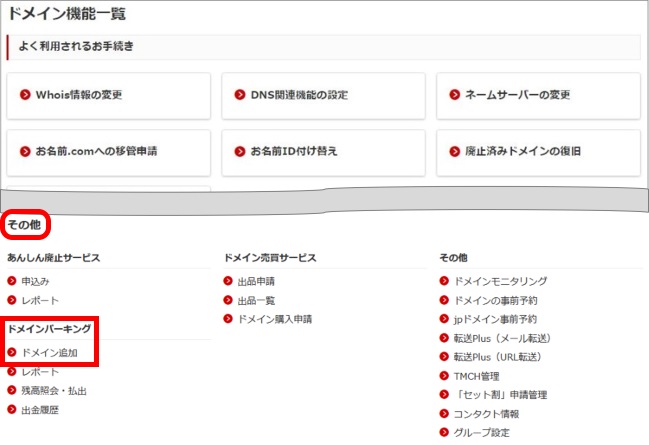Click the red arrow icon beside ドメインの事前予約
The width and height of the screenshot is (649, 445).
click(x=444, y=300)
